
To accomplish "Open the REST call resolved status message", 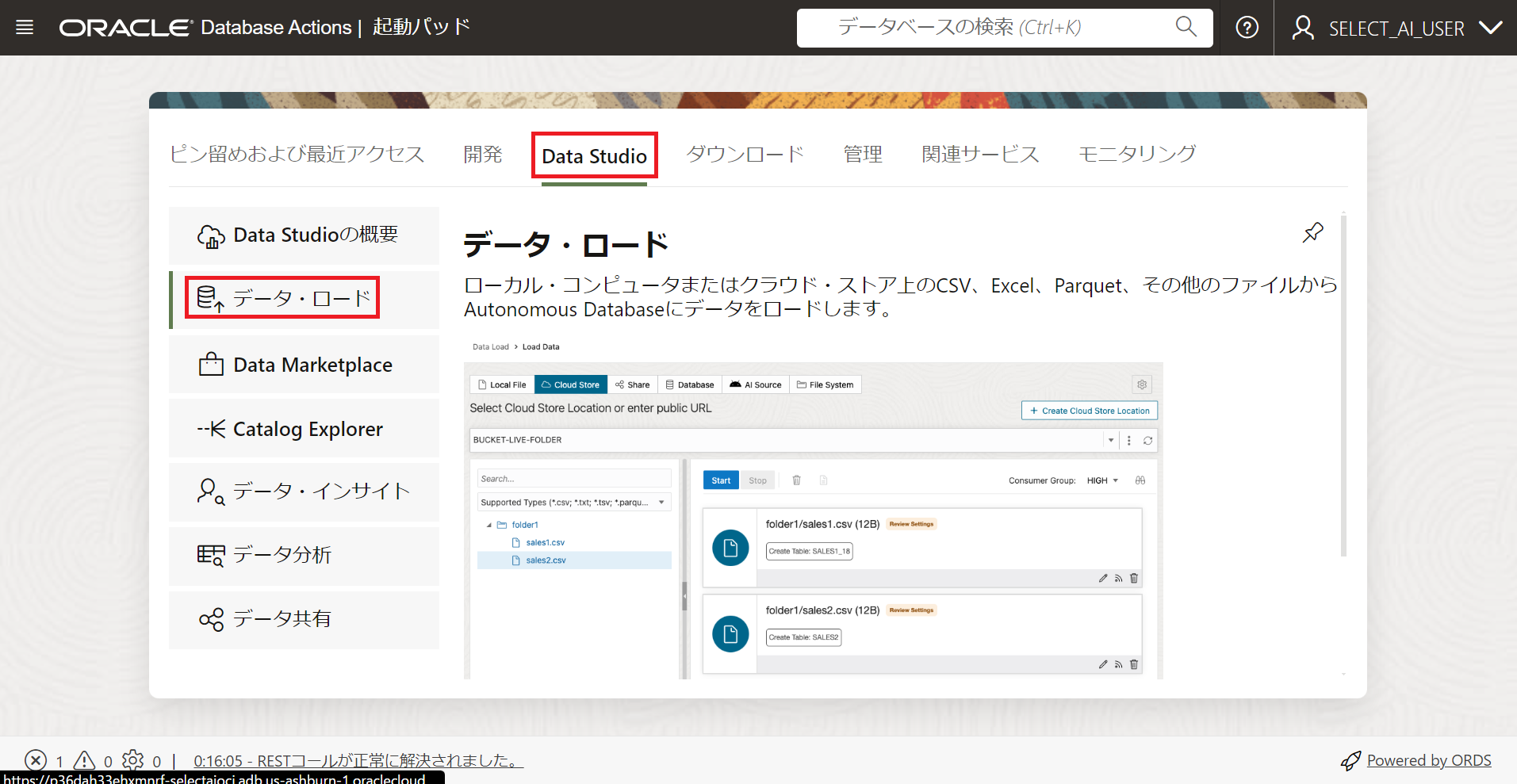I will (x=358, y=761).
